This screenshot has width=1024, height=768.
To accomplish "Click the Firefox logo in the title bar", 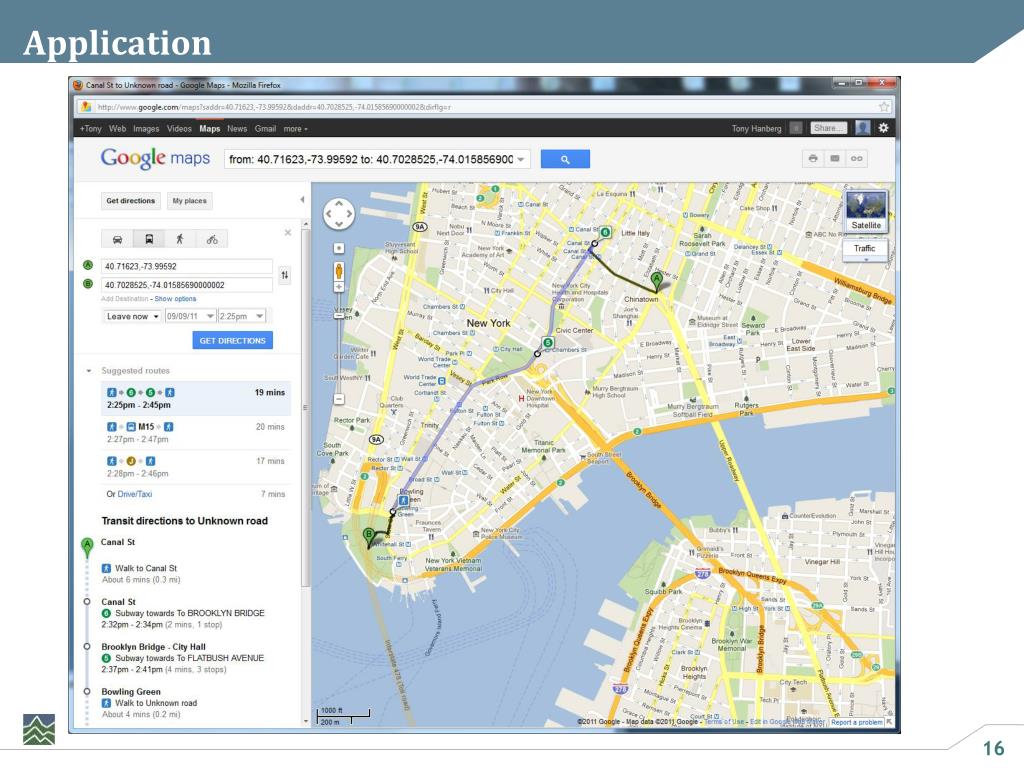I will (x=78, y=85).
